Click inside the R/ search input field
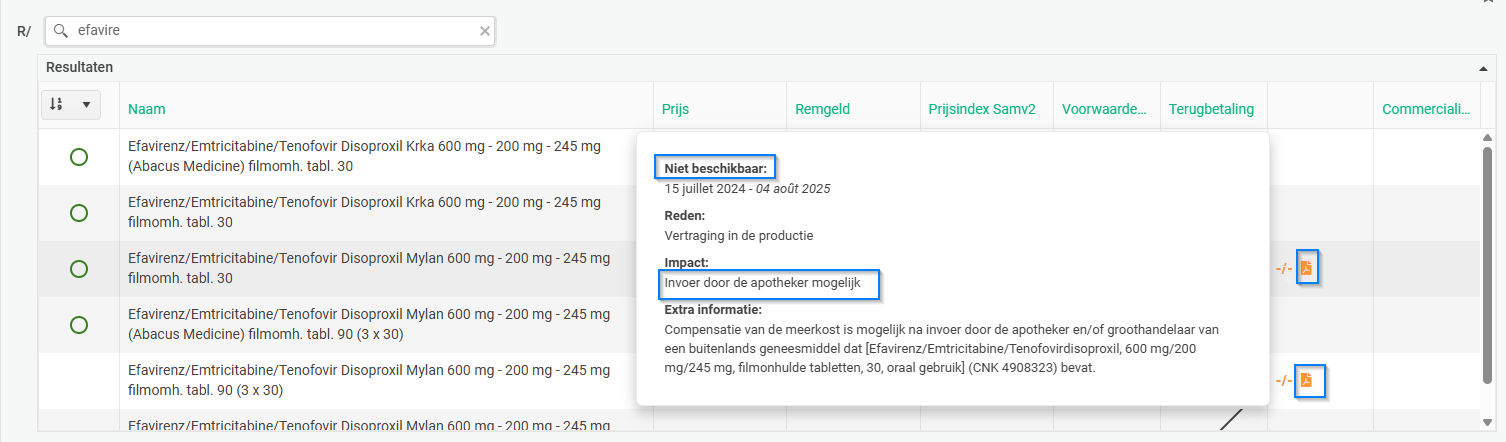 tap(270, 31)
